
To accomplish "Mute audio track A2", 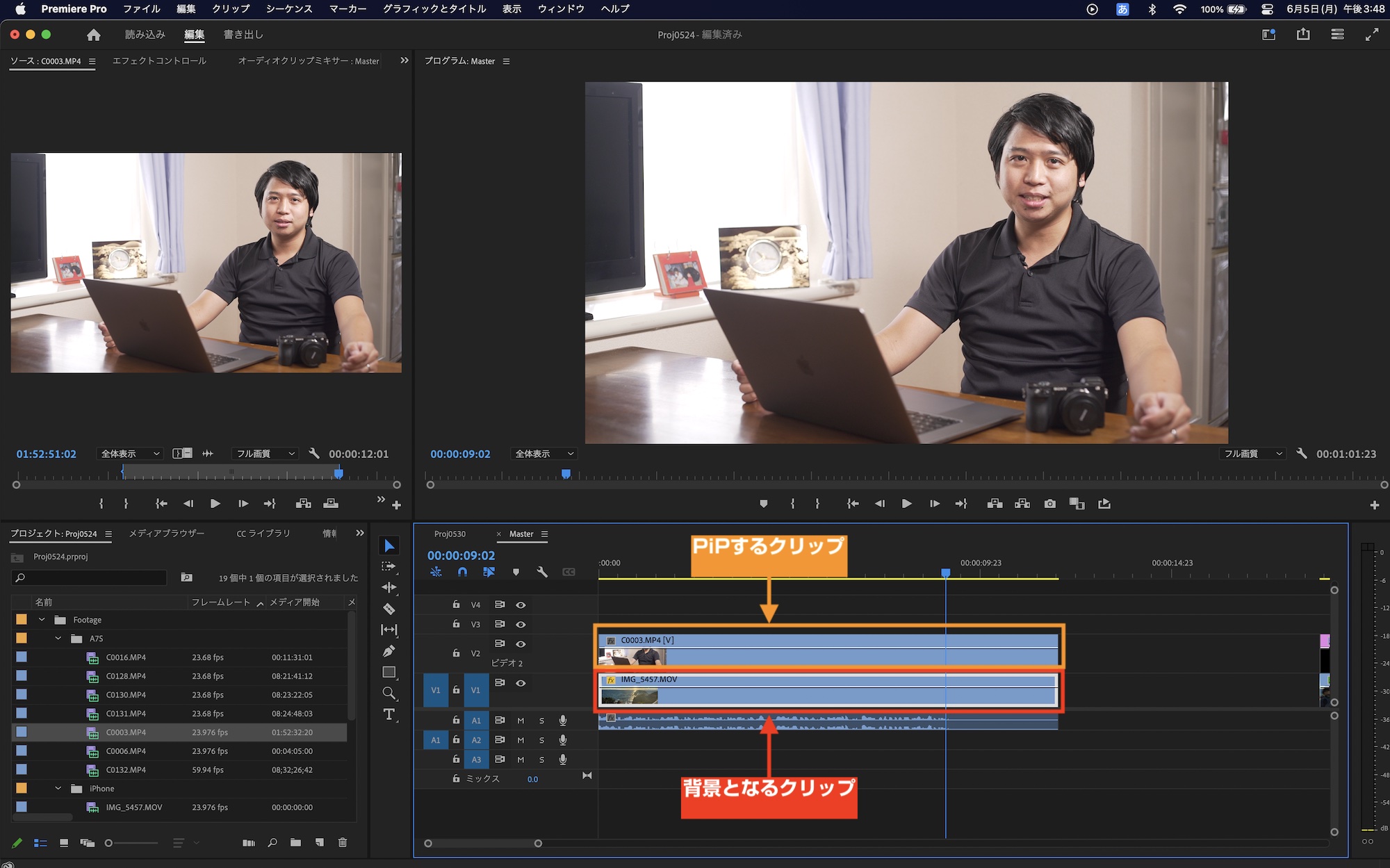I will tap(521, 740).
